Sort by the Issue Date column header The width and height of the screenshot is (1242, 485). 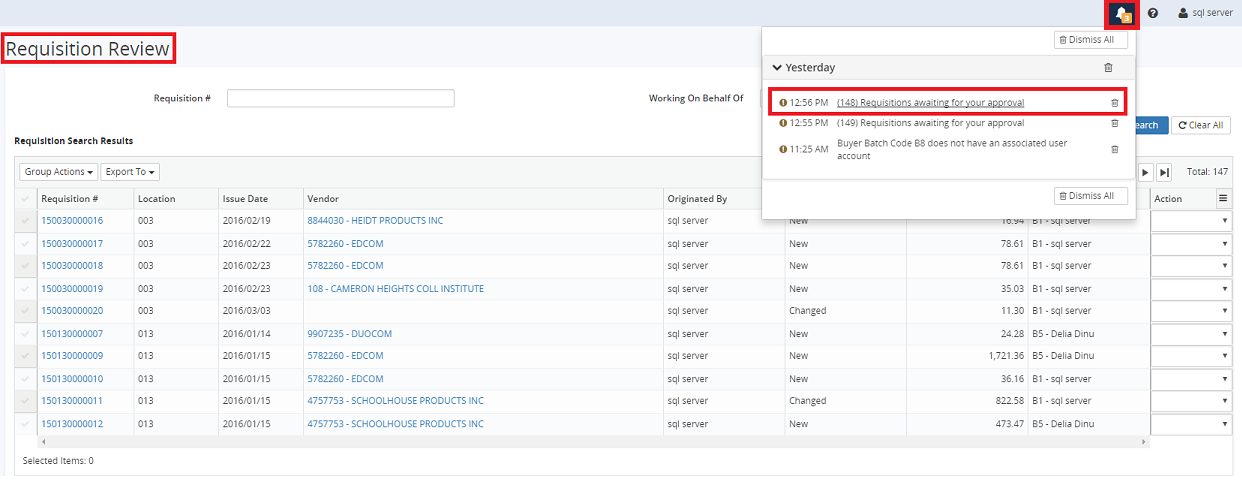[245, 199]
